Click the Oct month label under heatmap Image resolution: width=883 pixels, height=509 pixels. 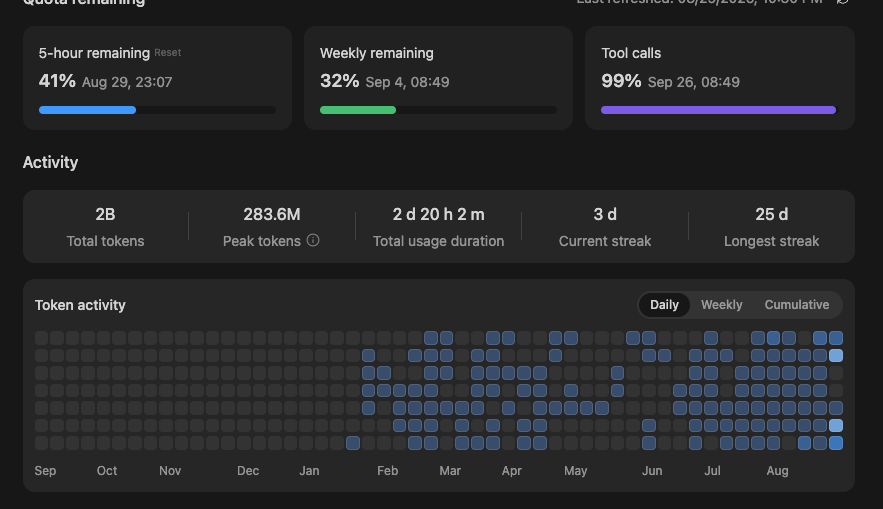click(x=107, y=471)
